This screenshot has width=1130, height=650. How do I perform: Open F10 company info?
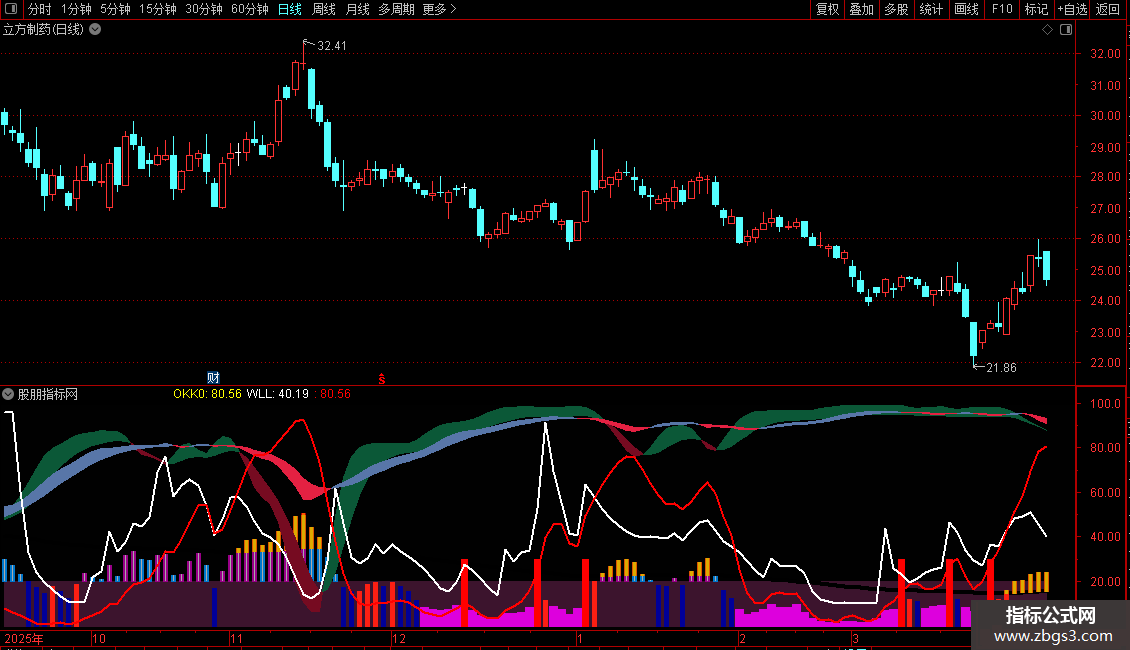(1002, 9)
